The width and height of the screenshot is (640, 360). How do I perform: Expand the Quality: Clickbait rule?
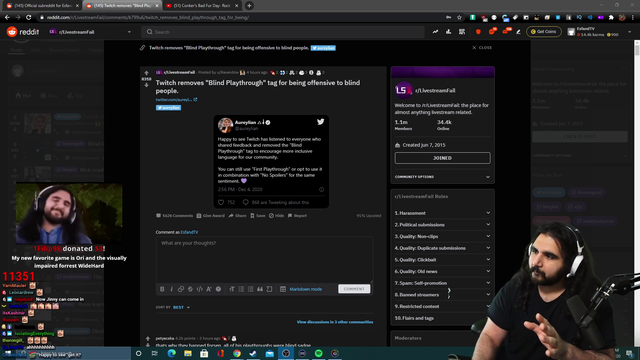tap(442, 260)
